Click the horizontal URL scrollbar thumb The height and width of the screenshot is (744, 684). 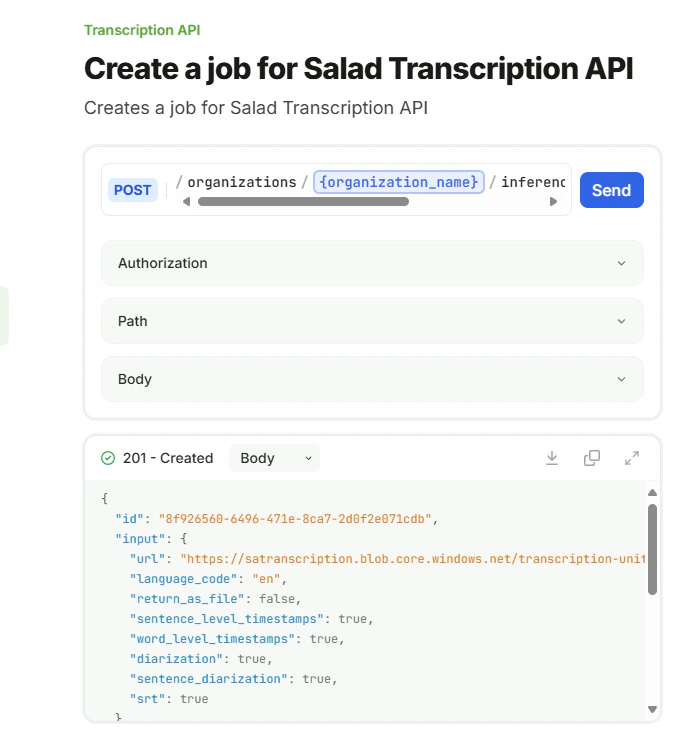pos(304,202)
